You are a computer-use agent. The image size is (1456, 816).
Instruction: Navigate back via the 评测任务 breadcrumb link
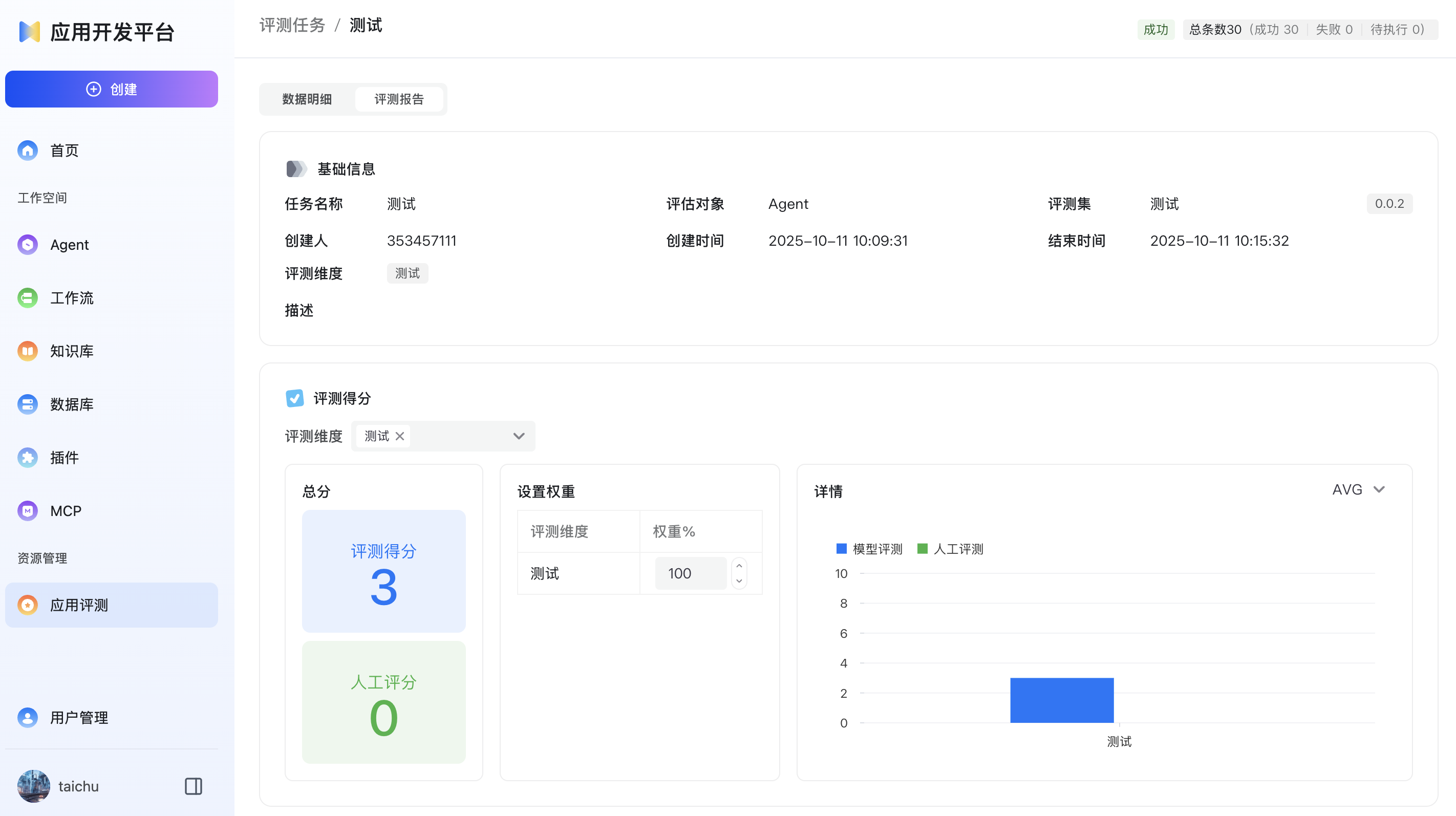pyautogui.click(x=292, y=25)
